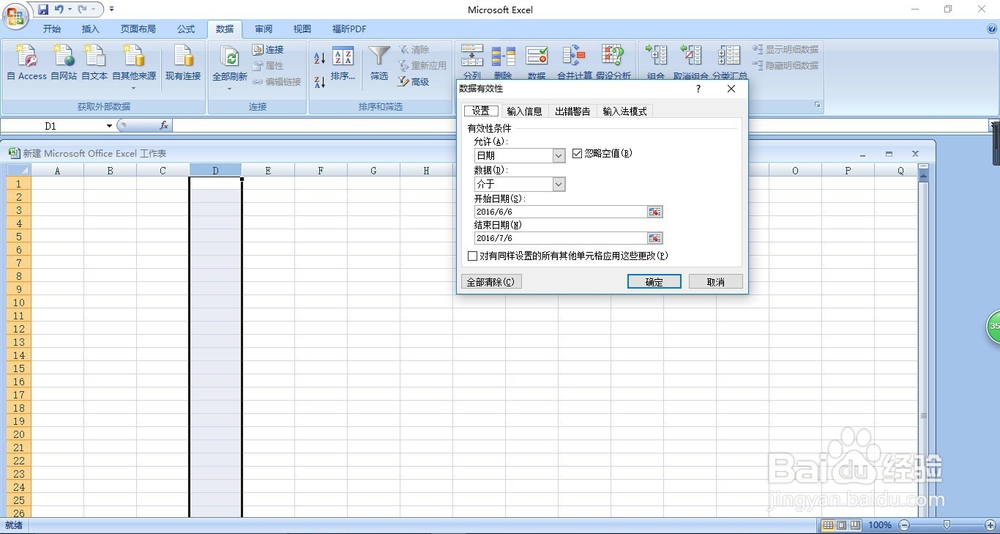Zoom out with minus button in status bar
Image resolution: width=1000 pixels, height=534 pixels.
pos(903,524)
